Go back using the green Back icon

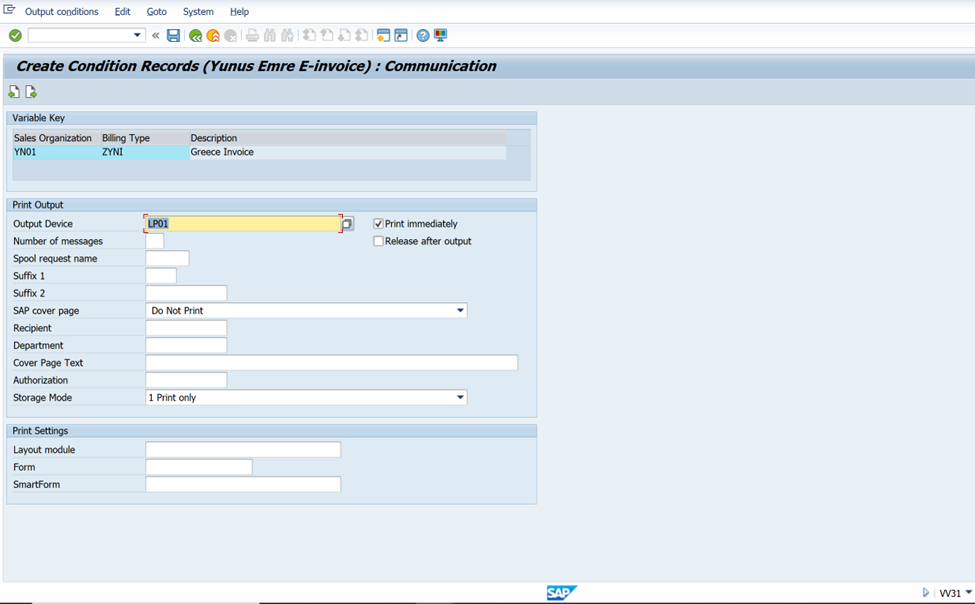coord(195,35)
